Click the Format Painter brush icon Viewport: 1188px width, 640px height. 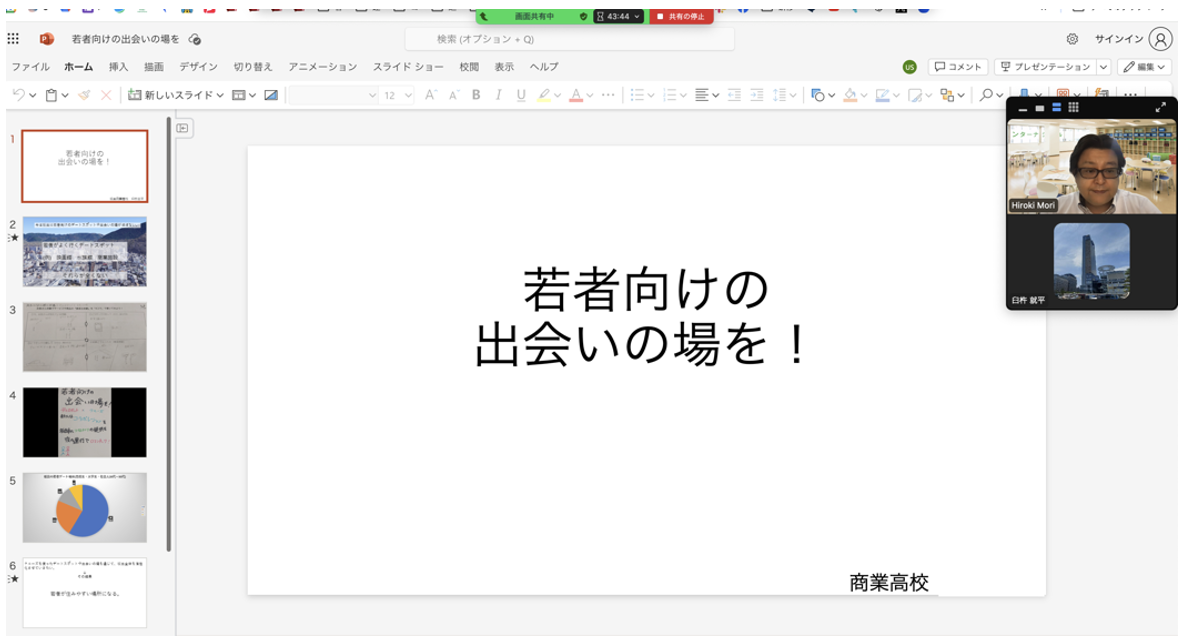84,95
